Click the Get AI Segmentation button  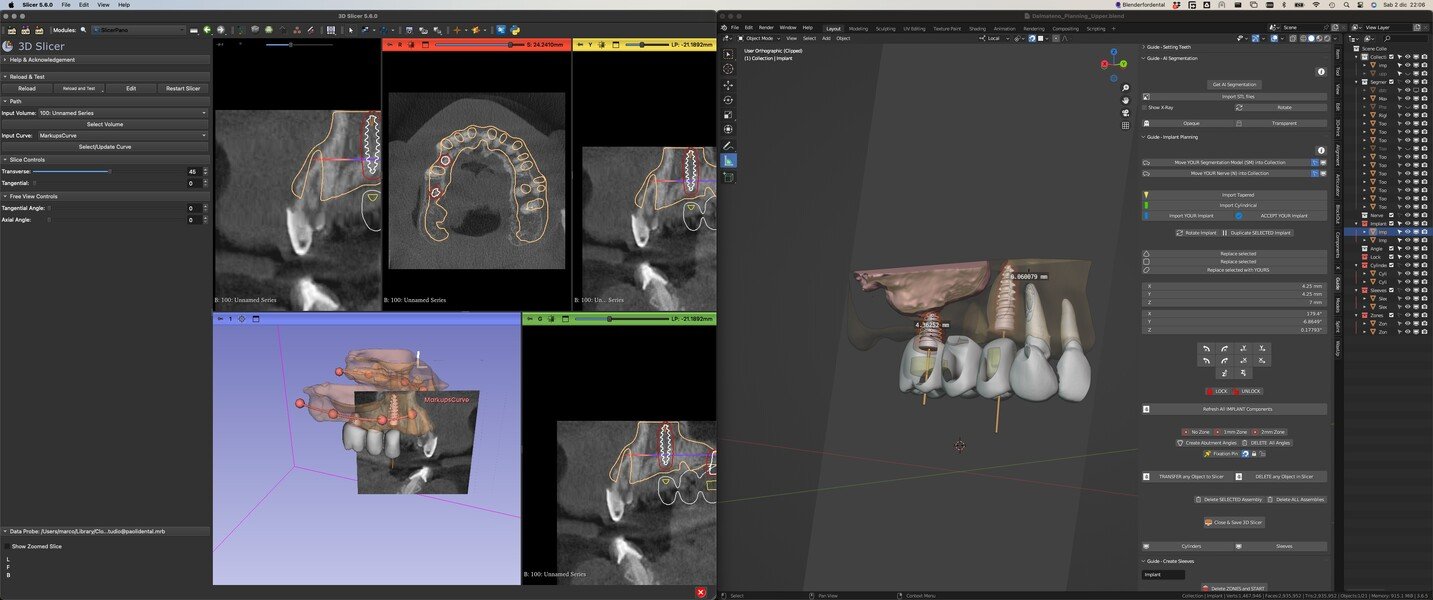[1234, 84]
